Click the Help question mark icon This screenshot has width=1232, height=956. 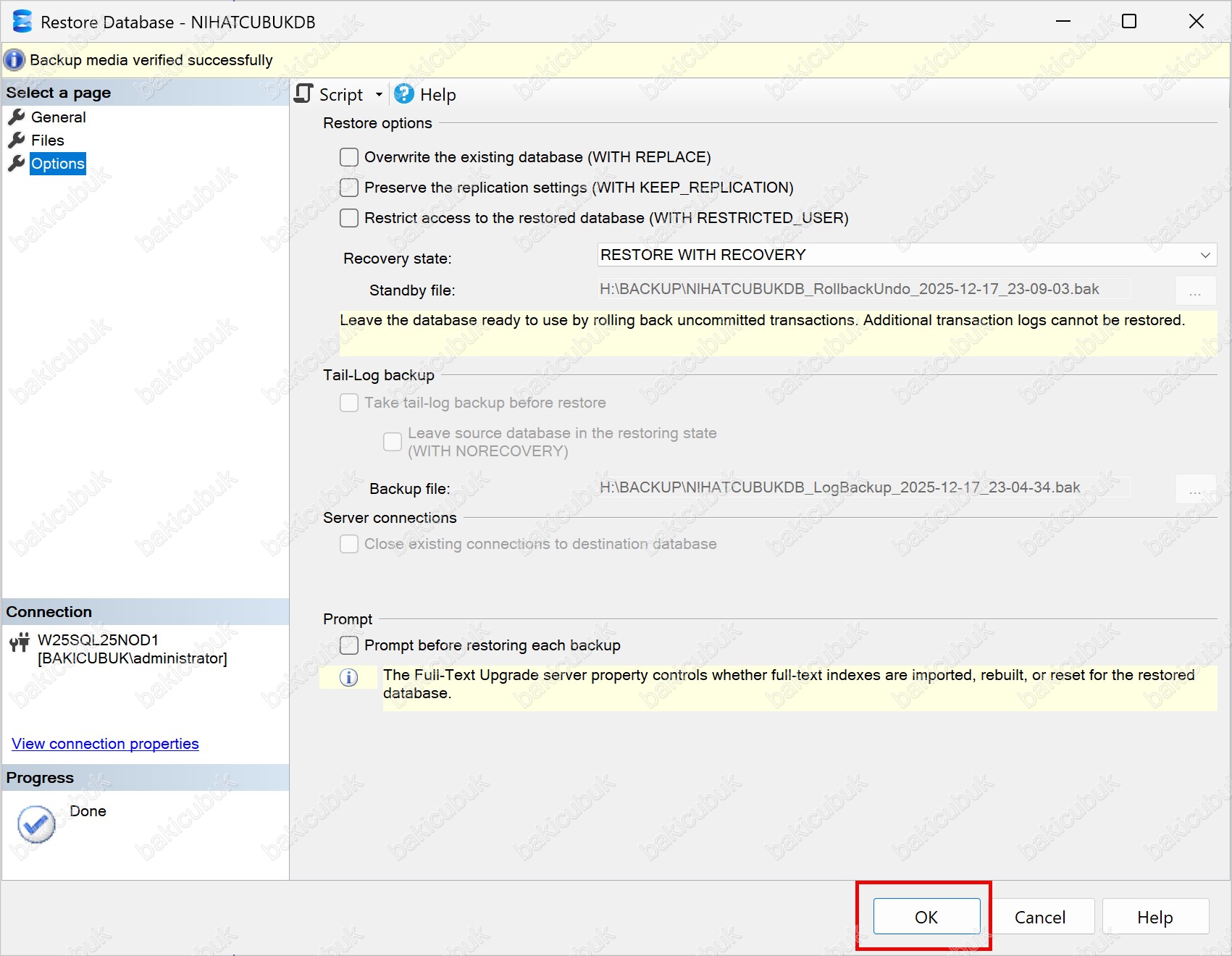tap(404, 94)
